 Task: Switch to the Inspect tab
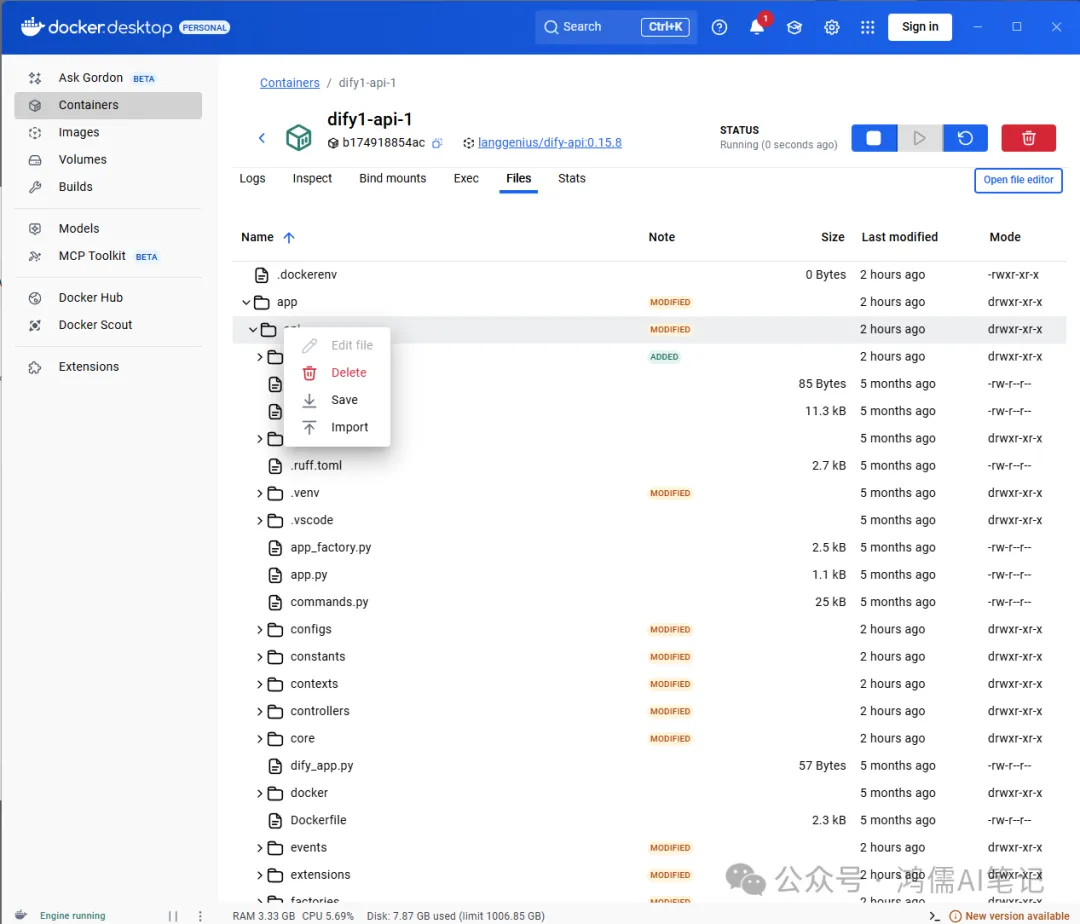pos(312,178)
